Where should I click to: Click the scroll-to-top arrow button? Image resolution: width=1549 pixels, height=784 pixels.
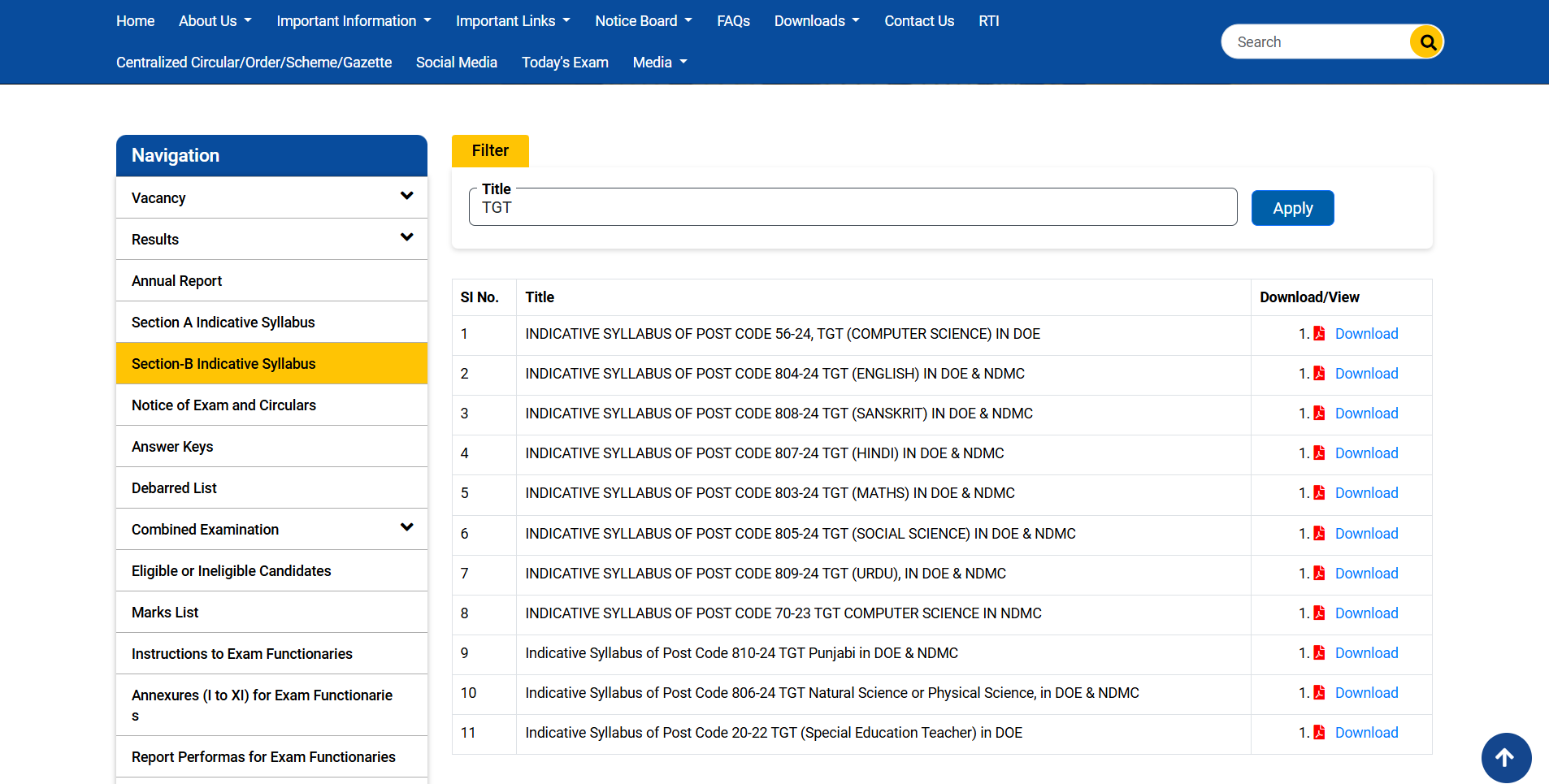pos(1506,758)
